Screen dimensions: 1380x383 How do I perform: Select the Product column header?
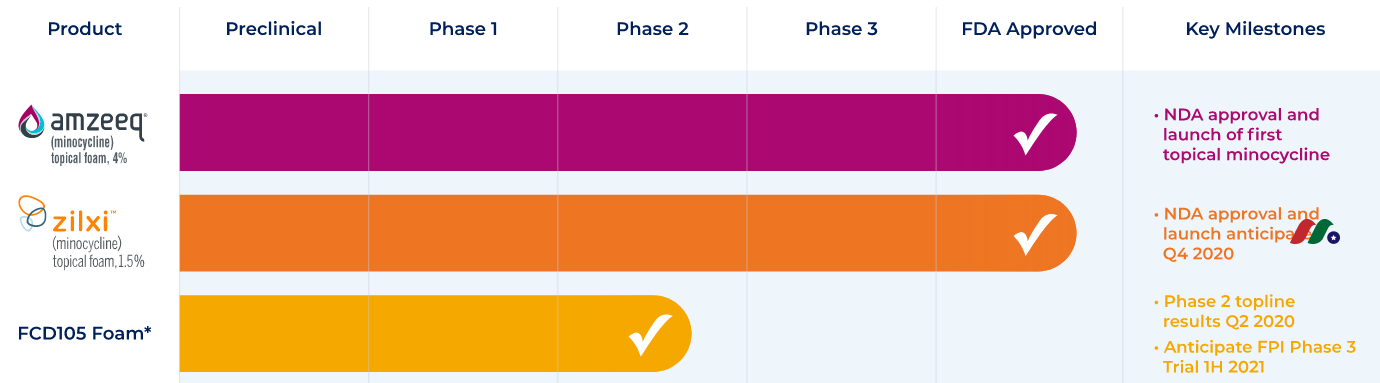click(x=85, y=29)
